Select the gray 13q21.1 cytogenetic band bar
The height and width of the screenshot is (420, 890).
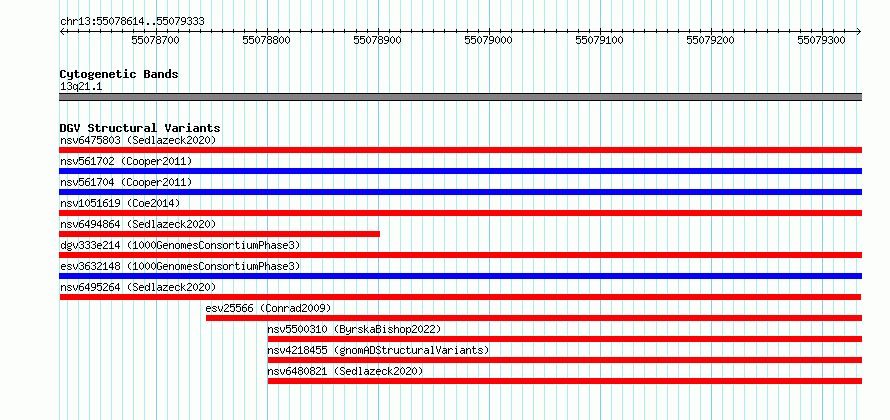click(x=461, y=97)
